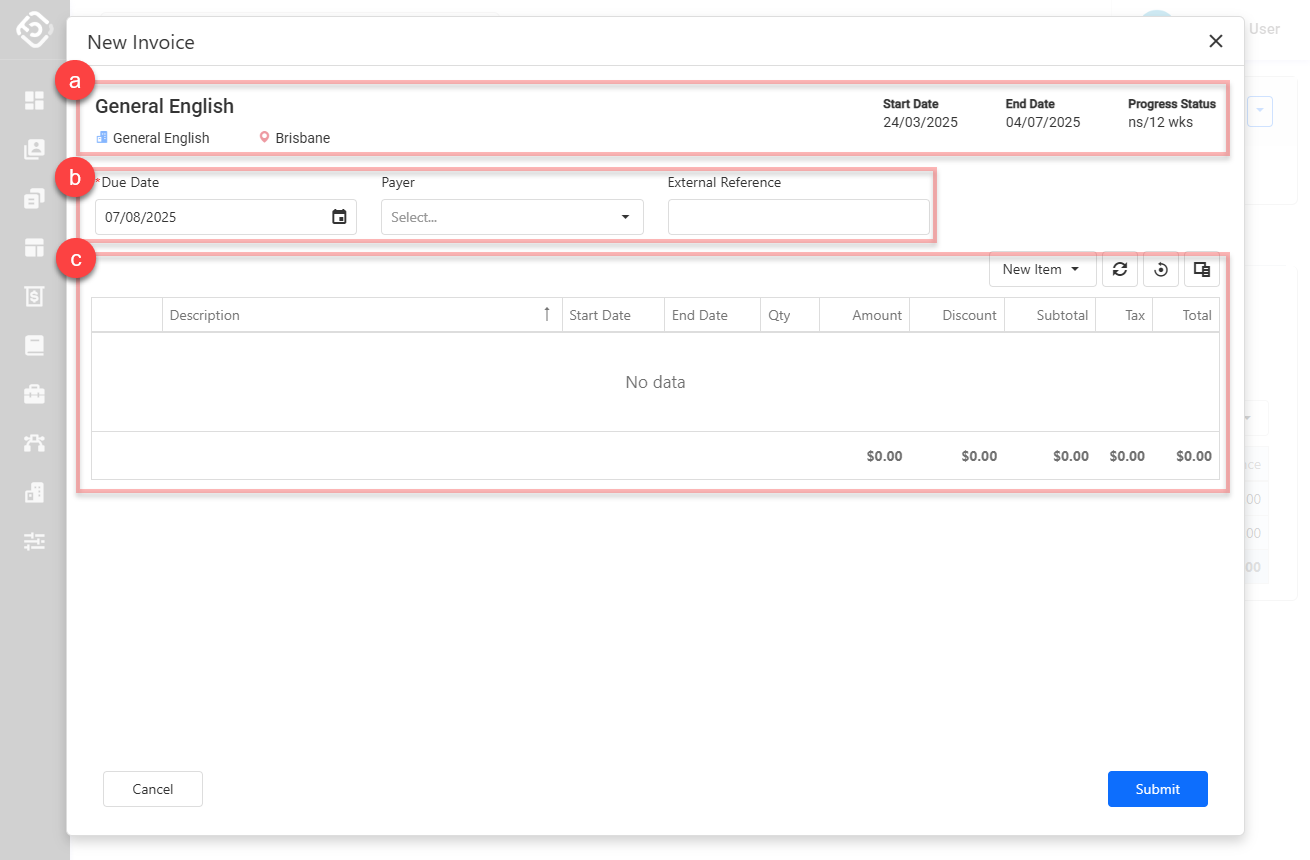Open the dollar invoice icon in sidebar
Screen dimensions: 1310x860
pos(34,296)
